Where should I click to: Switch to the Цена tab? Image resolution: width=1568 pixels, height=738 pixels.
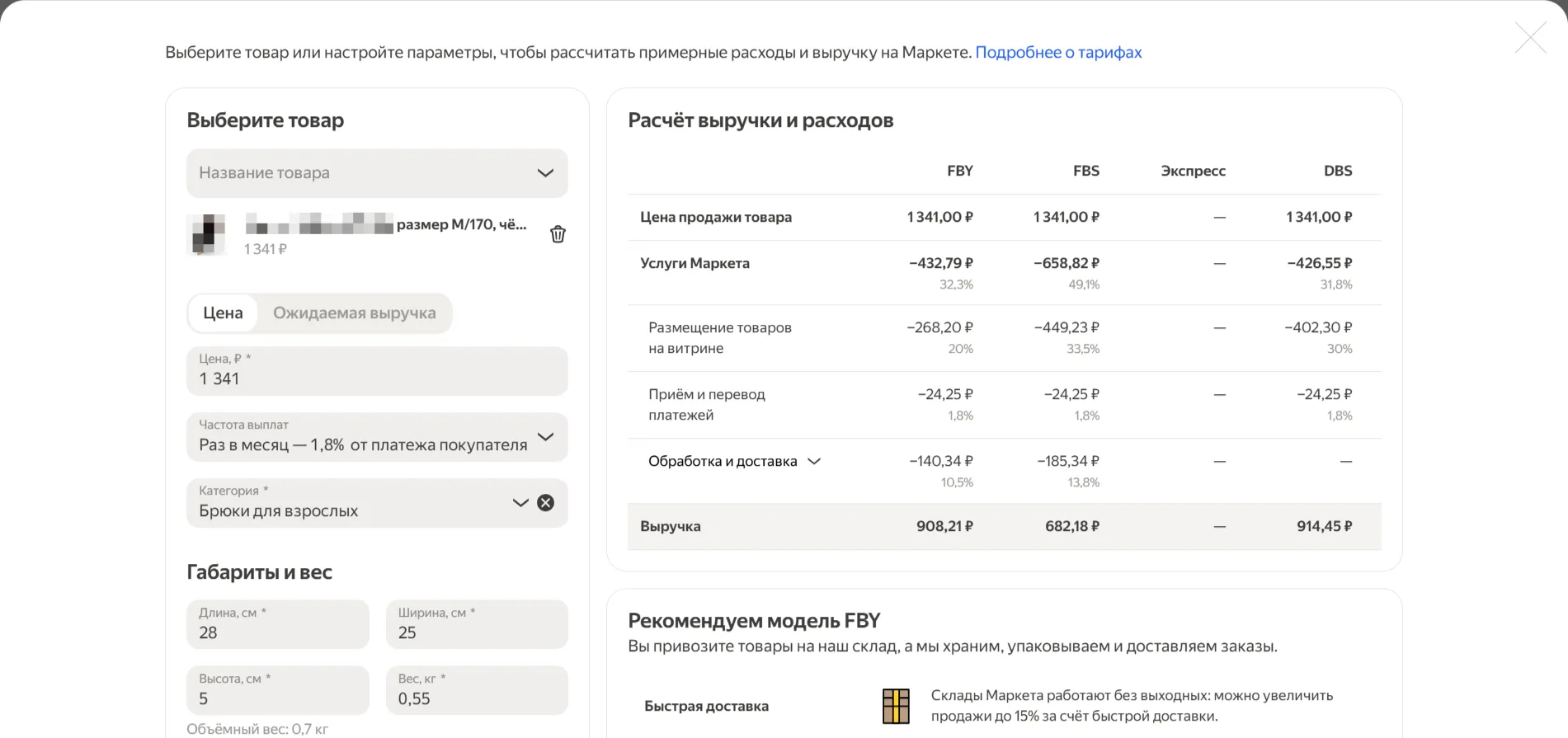tap(223, 313)
